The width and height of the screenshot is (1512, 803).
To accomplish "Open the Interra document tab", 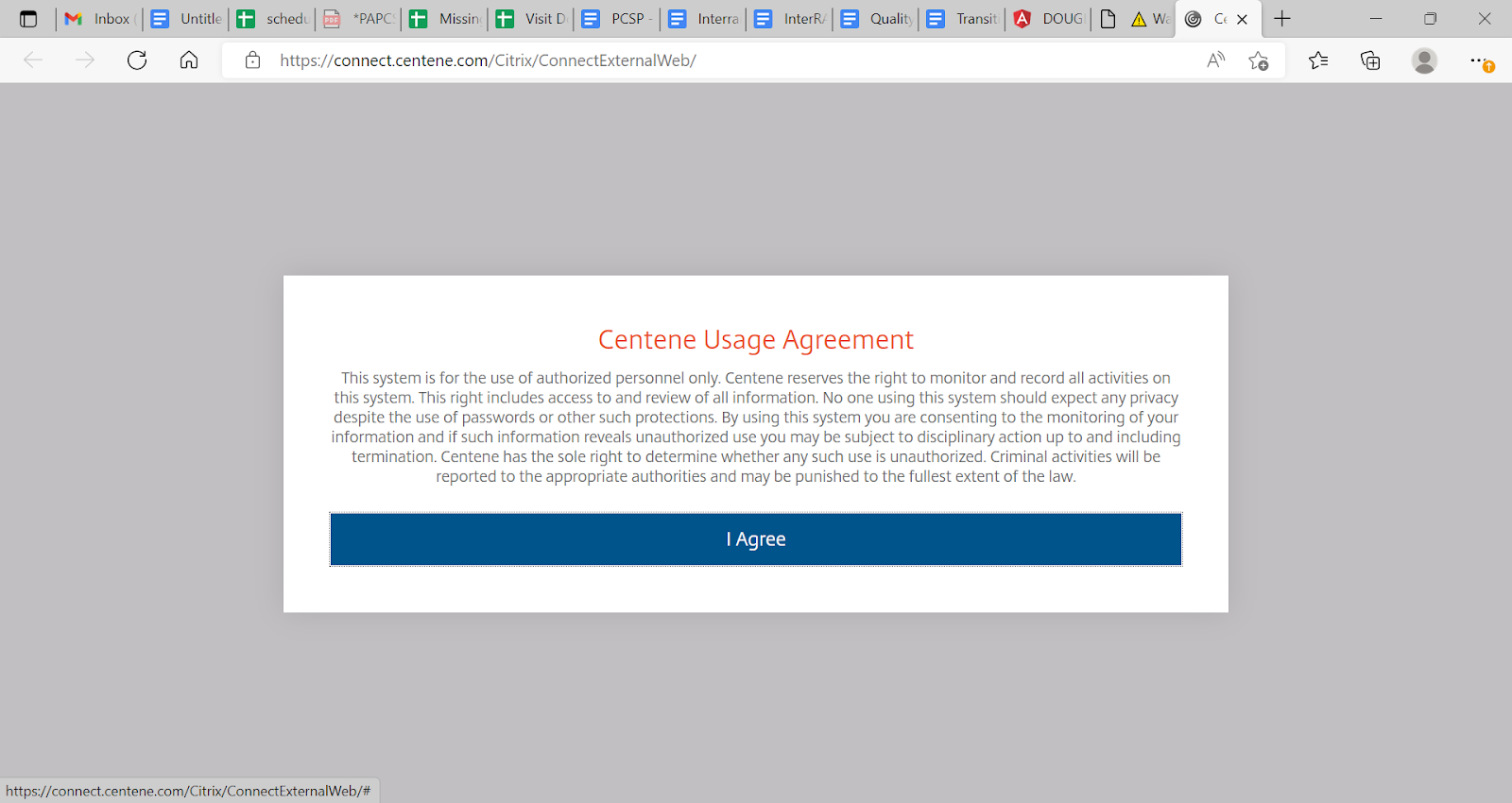I will [703, 19].
